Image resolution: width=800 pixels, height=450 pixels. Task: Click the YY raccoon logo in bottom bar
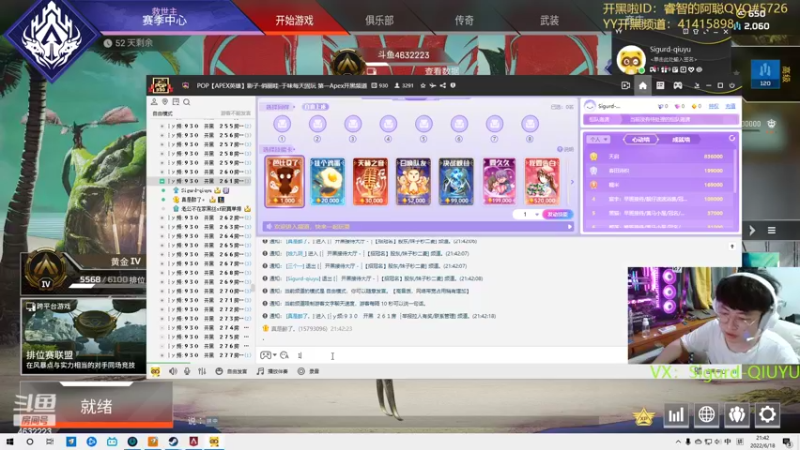coord(156,371)
